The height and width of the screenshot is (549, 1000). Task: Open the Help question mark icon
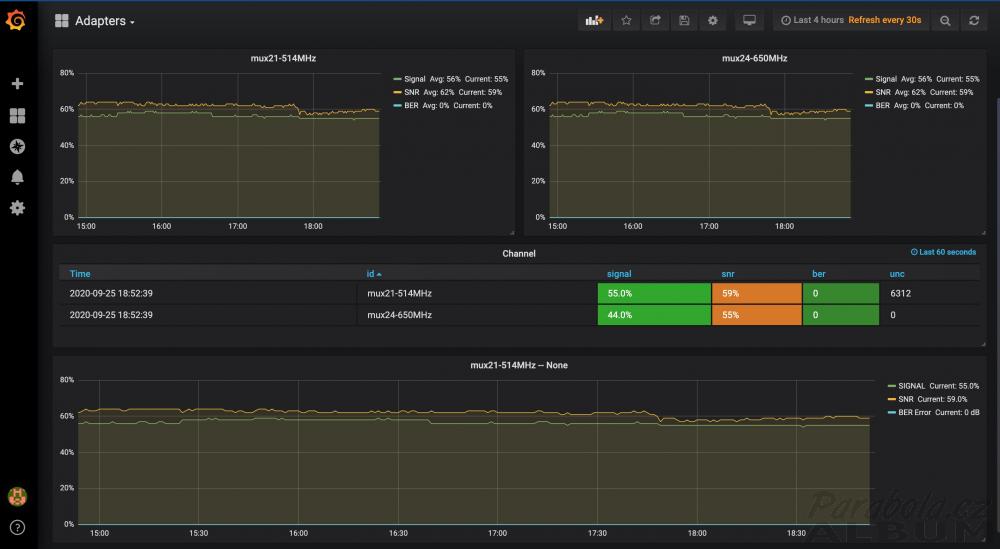tap(17, 527)
